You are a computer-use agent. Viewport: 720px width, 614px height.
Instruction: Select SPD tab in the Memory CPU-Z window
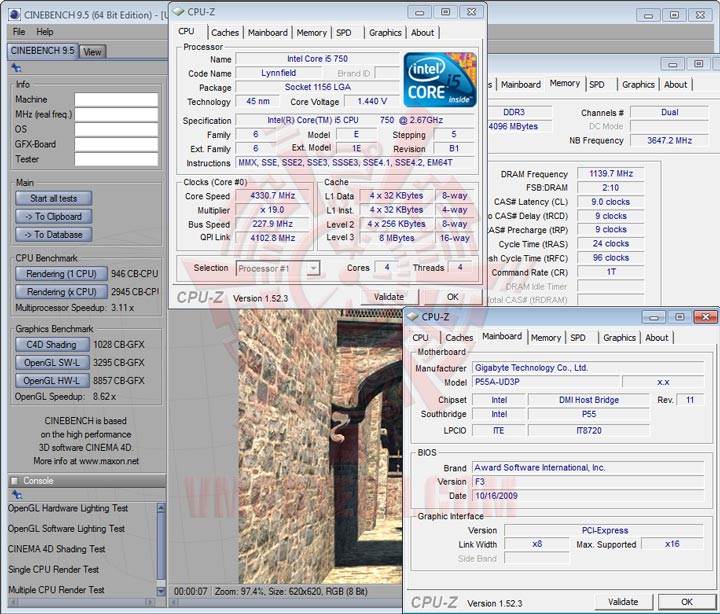[x=597, y=84]
